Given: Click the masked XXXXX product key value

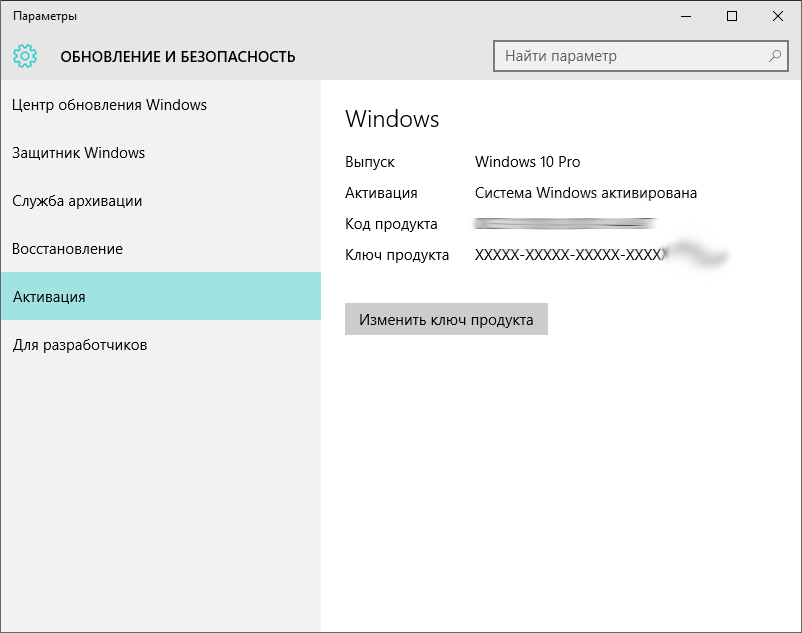Looking at the screenshot, I should click(568, 255).
